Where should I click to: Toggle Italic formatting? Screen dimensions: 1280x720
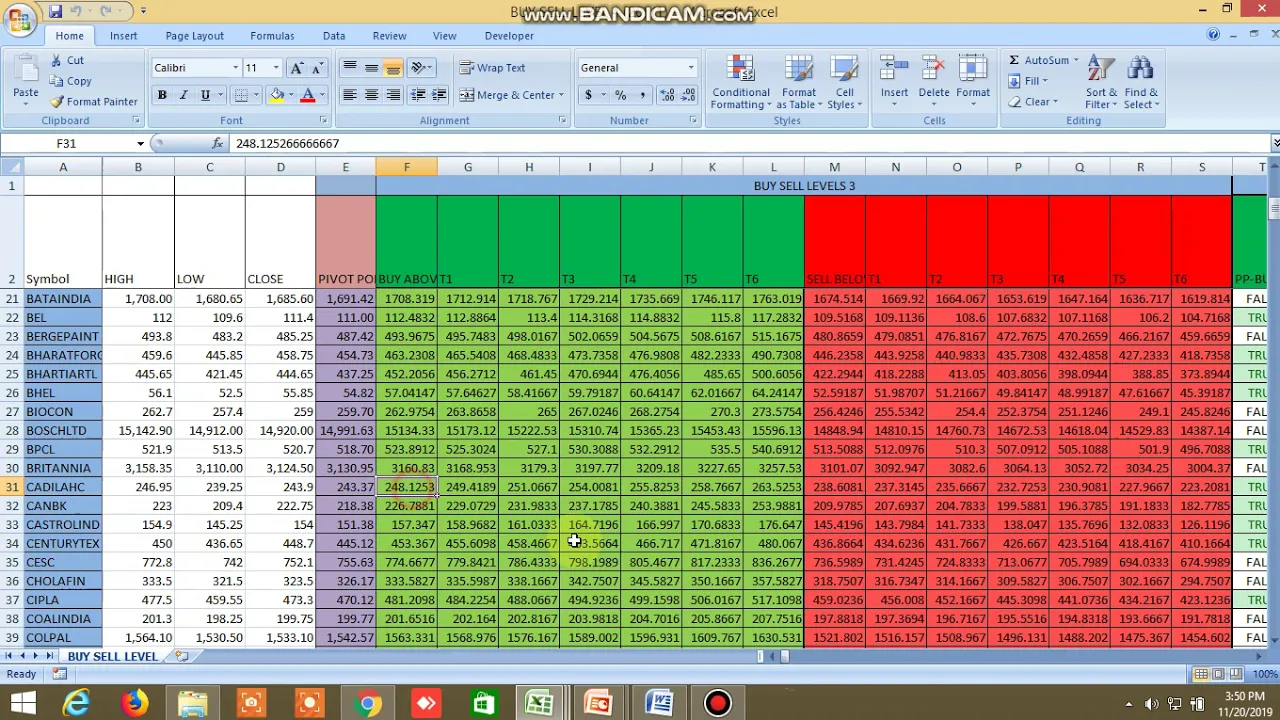183,95
